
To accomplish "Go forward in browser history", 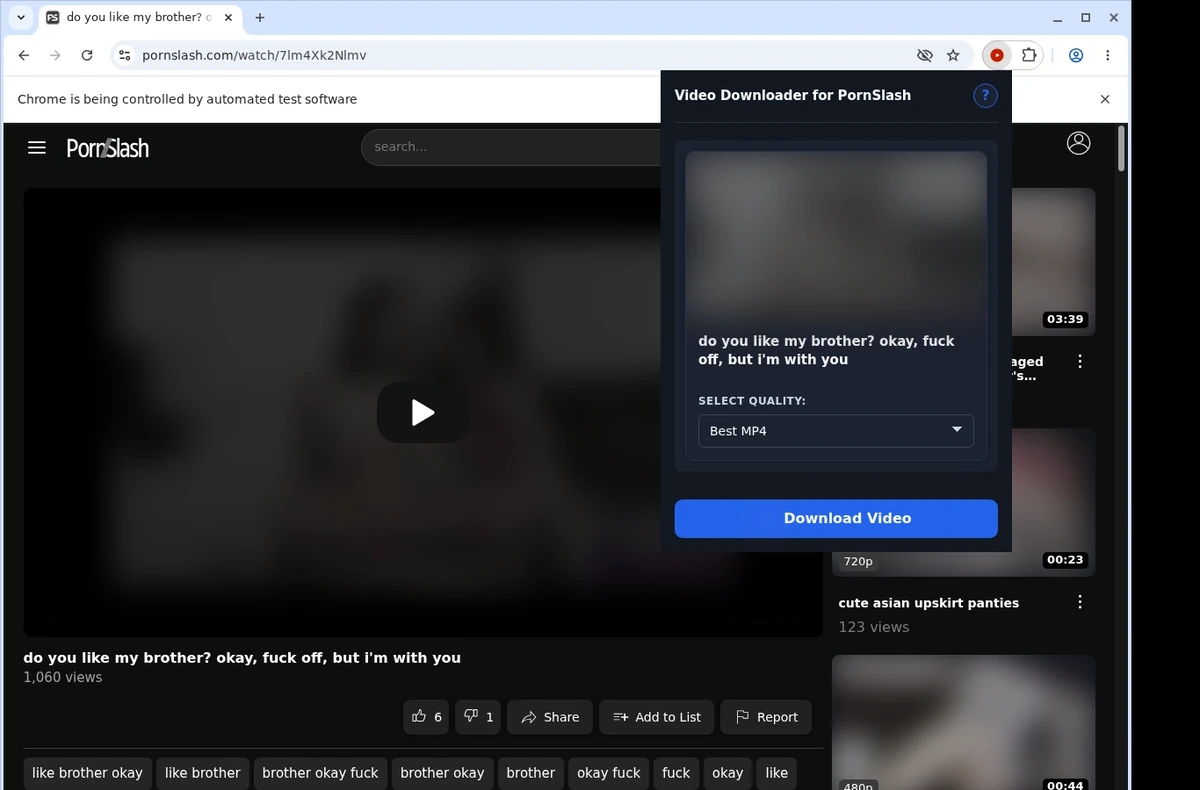I will point(55,55).
